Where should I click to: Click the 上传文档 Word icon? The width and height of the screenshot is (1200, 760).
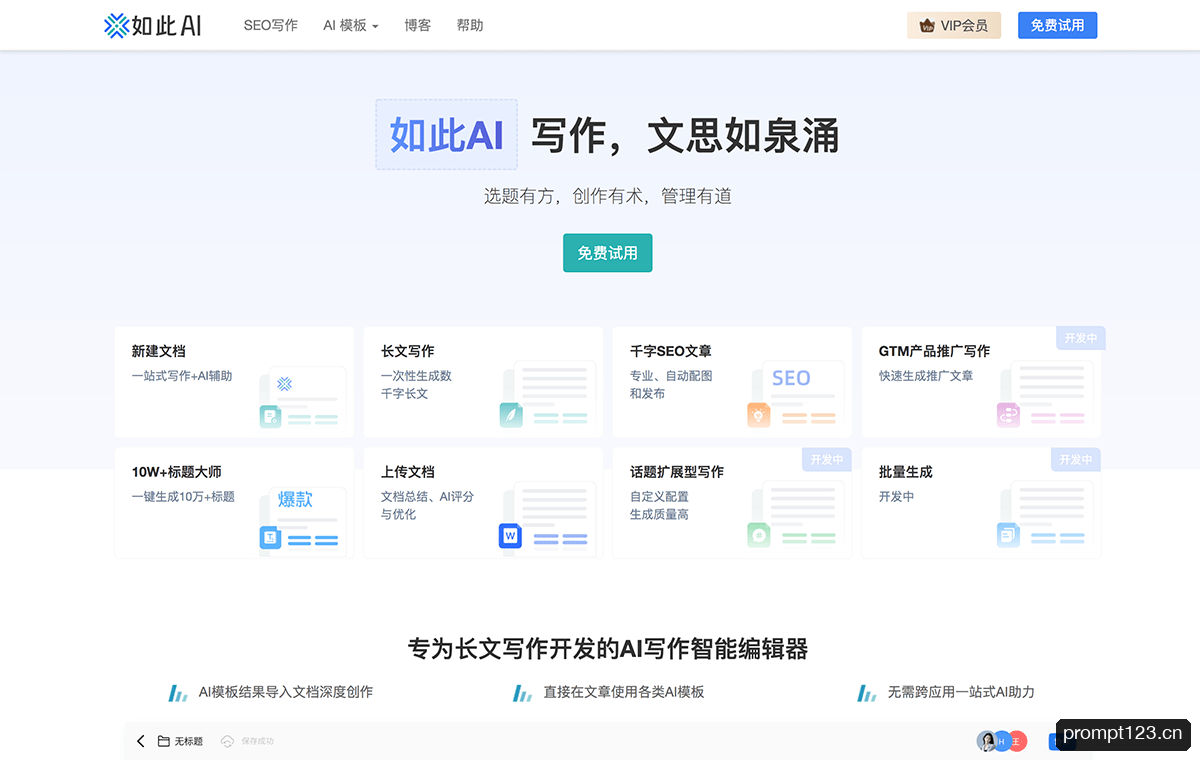click(x=511, y=536)
